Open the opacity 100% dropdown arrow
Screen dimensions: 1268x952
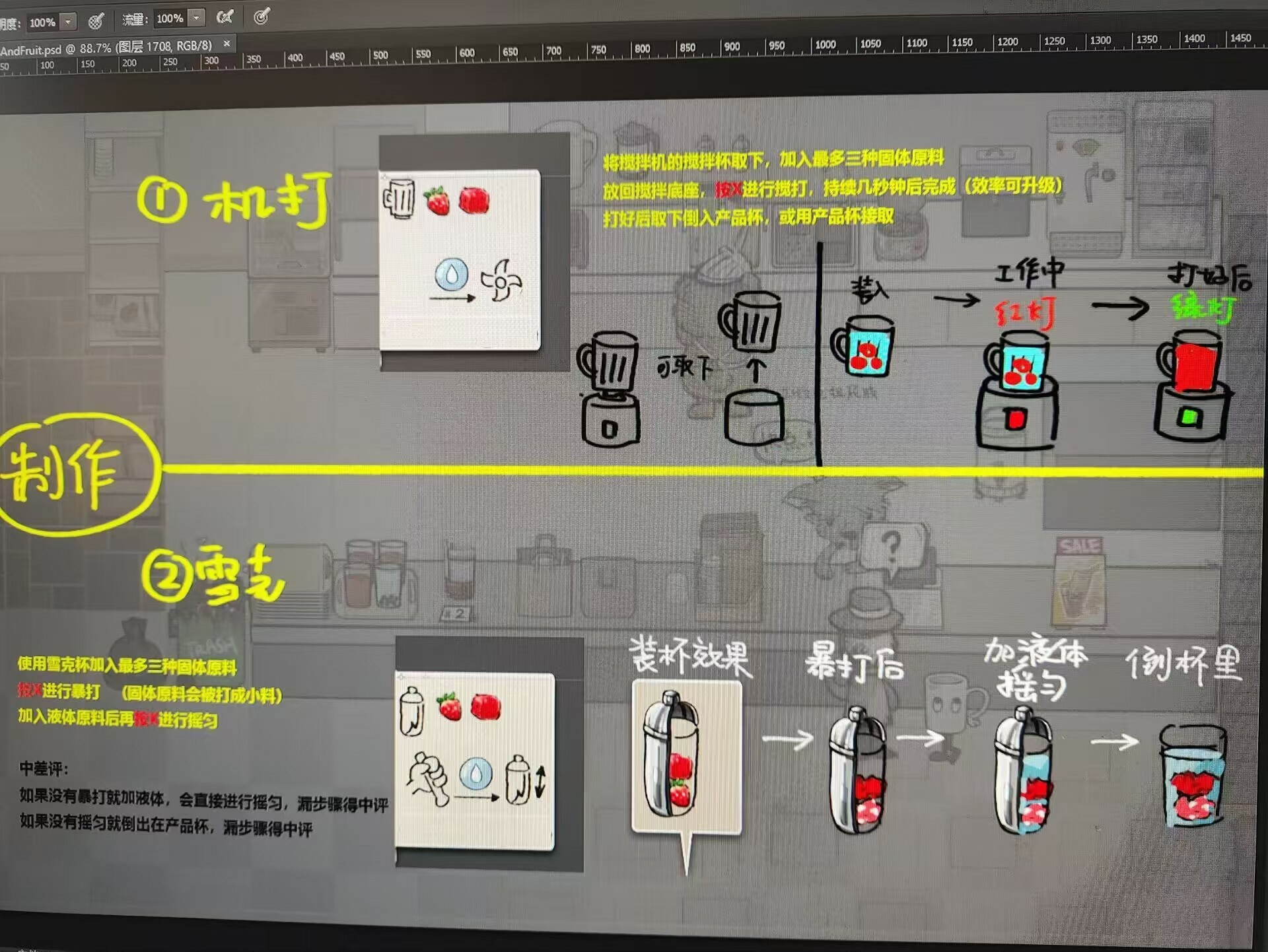pos(68,22)
